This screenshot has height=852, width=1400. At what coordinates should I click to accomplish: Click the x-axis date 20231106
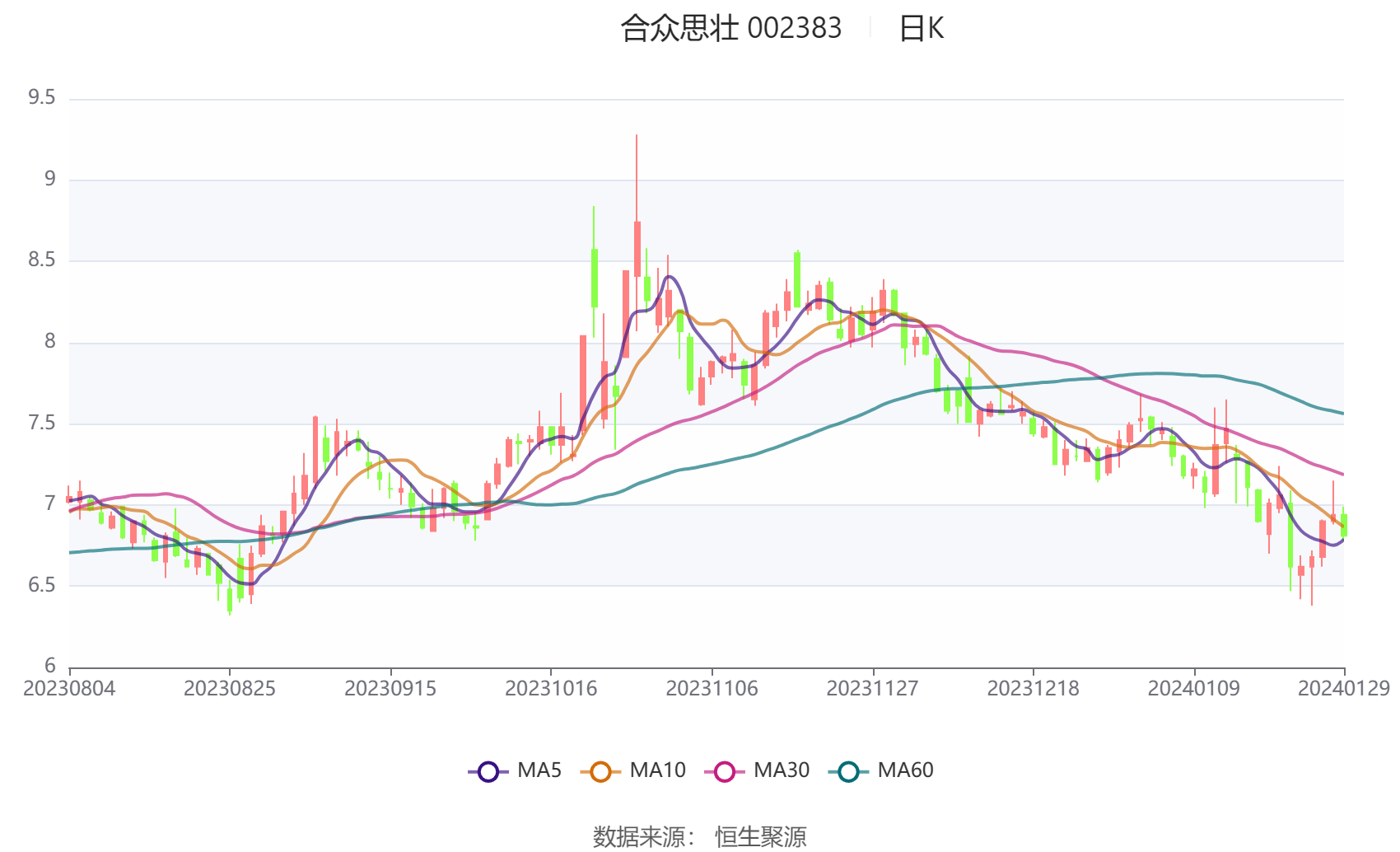tap(712, 688)
